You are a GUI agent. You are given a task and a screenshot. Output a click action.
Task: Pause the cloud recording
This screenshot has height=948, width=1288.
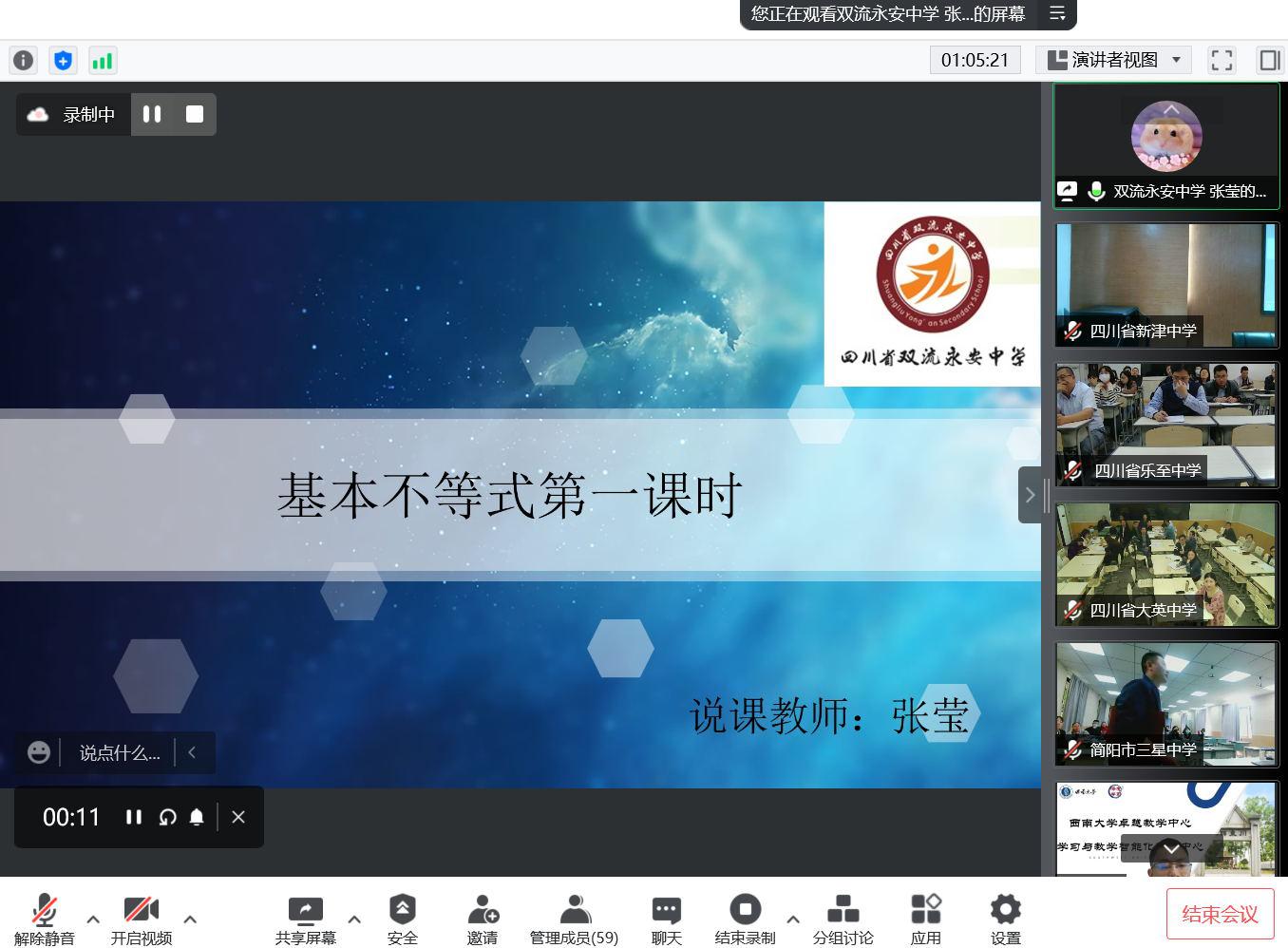(x=152, y=114)
